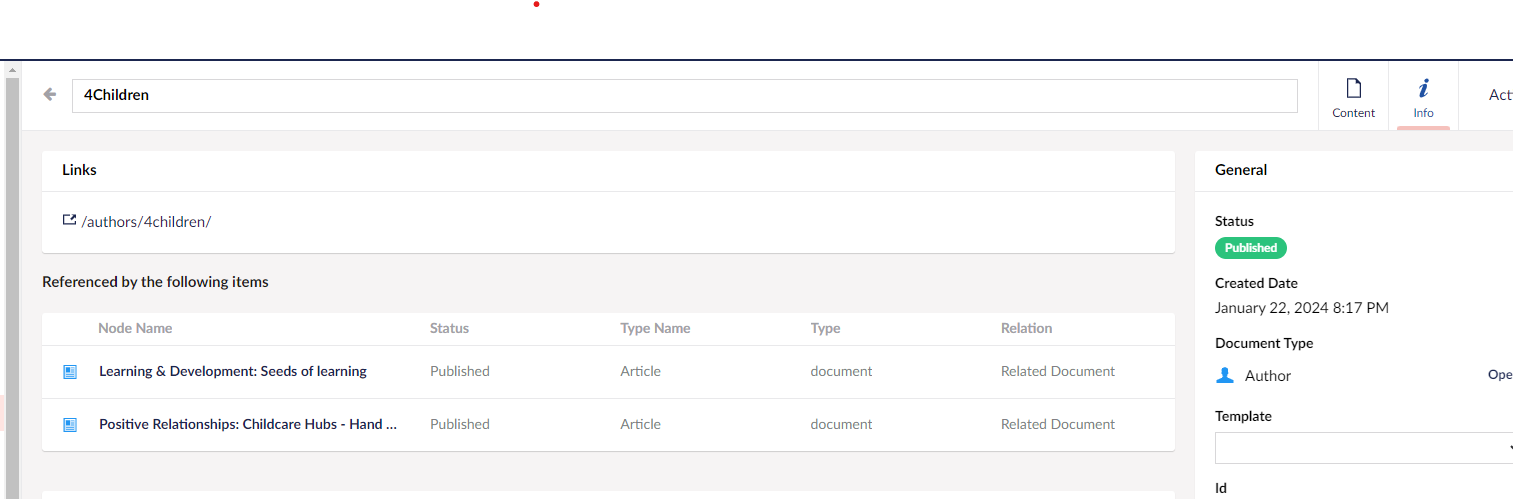Click the external link icon before /authors/4children/
This screenshot has width=1513, height=499.
tap(69, 220)
